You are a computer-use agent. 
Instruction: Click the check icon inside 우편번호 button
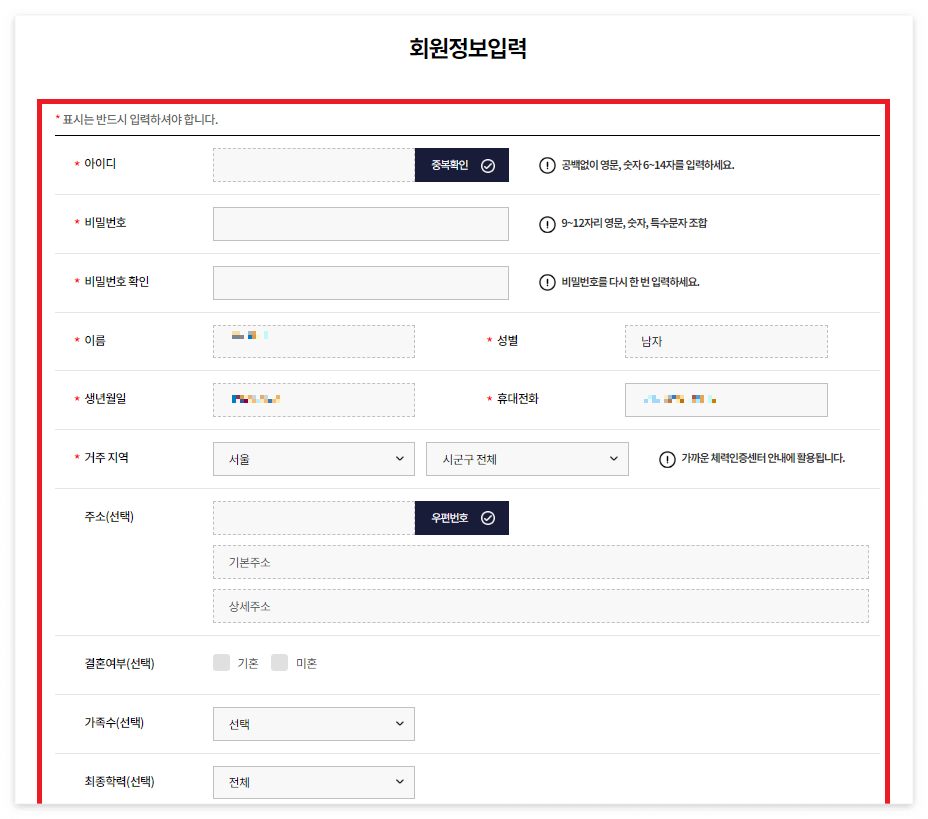(490, 517)
